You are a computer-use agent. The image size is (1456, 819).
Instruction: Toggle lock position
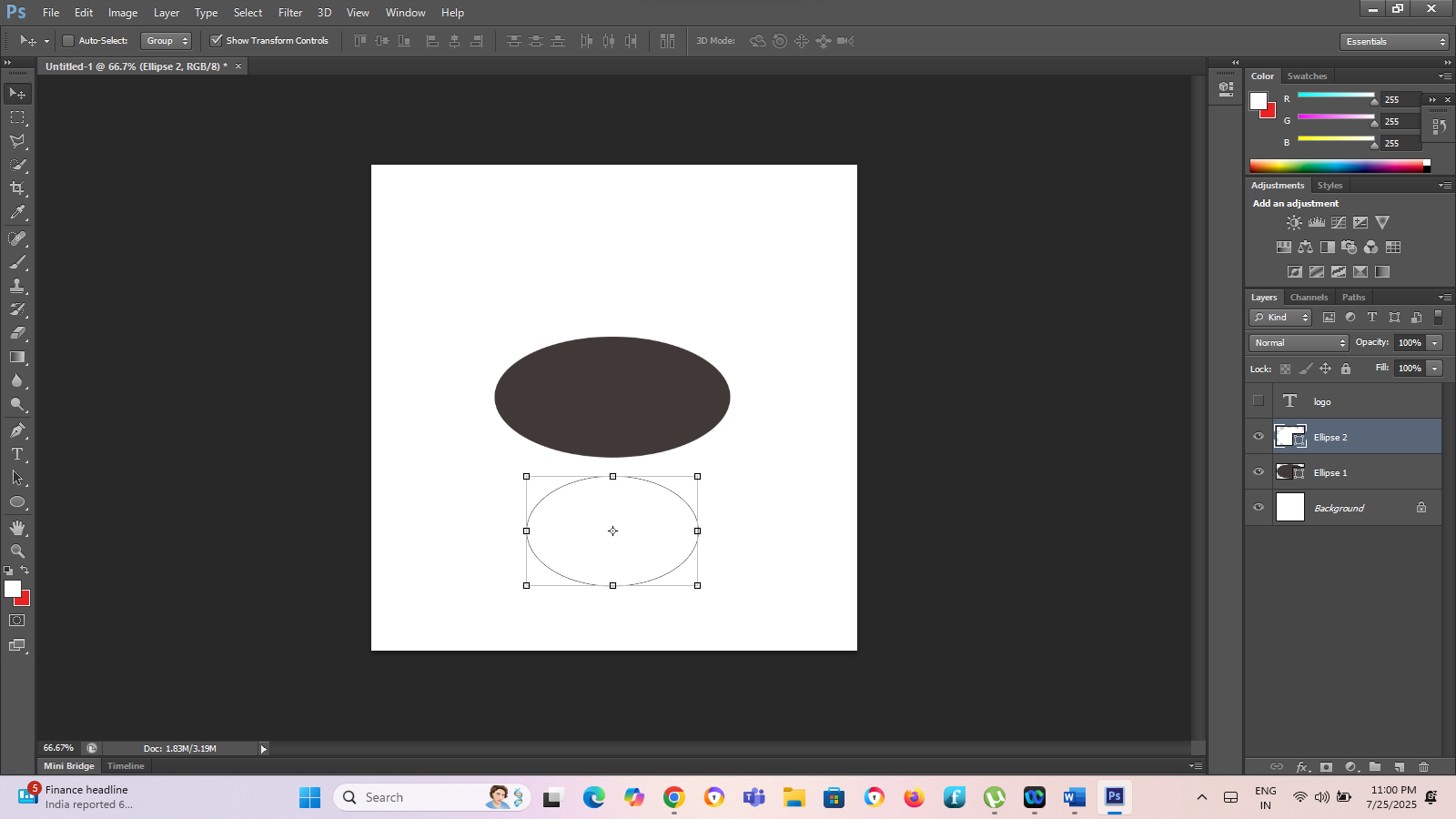click(1326, 369)
